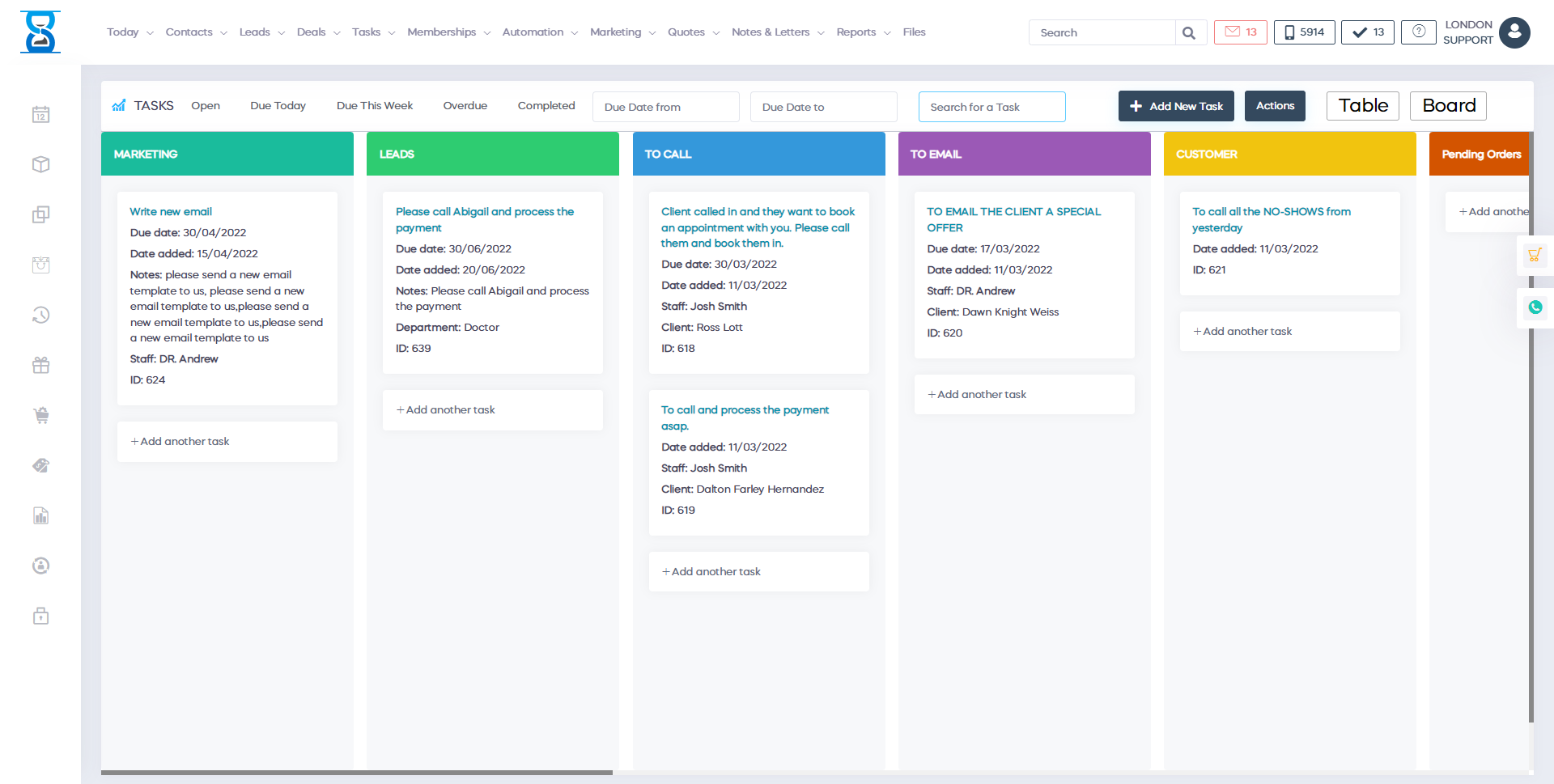This screenshot has height=784, width=1554.
Task: Click the magnifier search button
Action: (x=1189, y=33)
